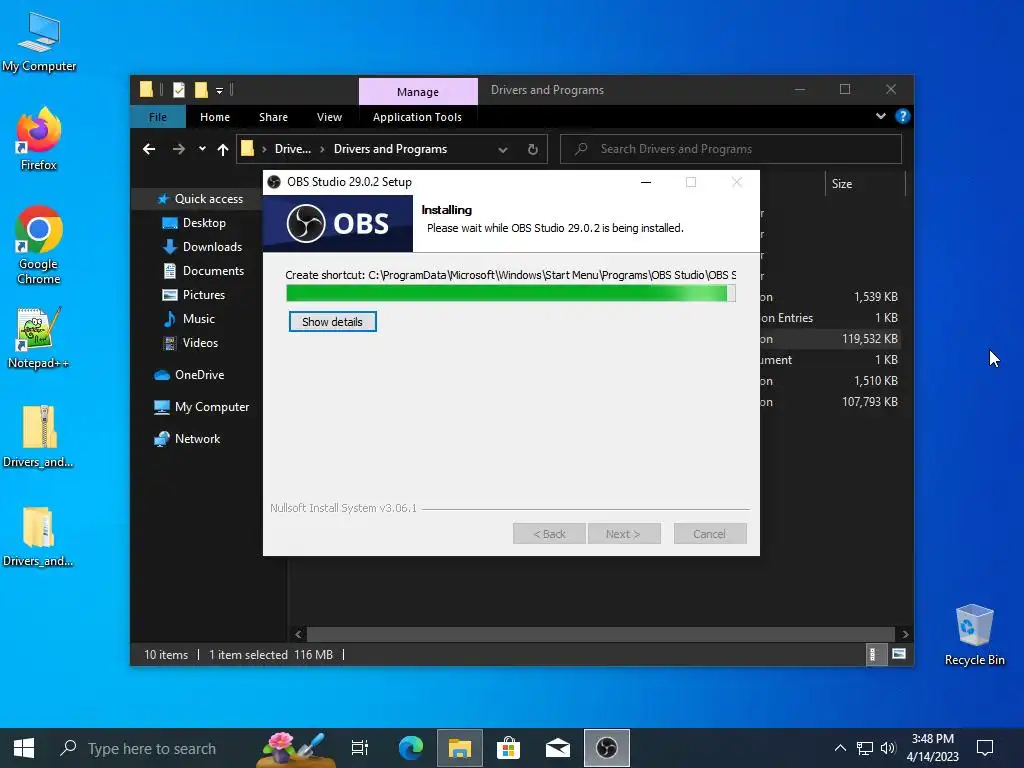This screenshot has width=1024, height=768.
Task: Click the Next button in OBS setup
Action: tap(624, 534)
